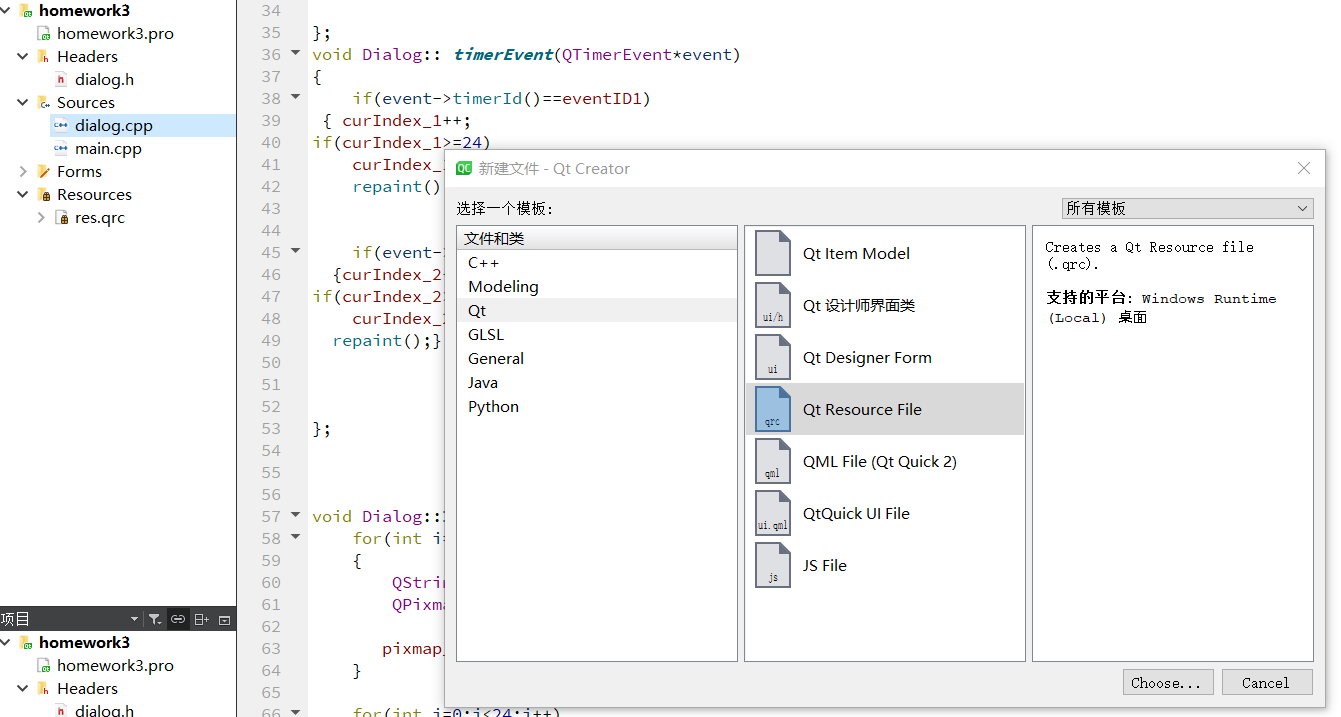Viewport: 1341px width, 717px height.
Task: Click the res.qrc lock file icon
Action: [62, 218]
